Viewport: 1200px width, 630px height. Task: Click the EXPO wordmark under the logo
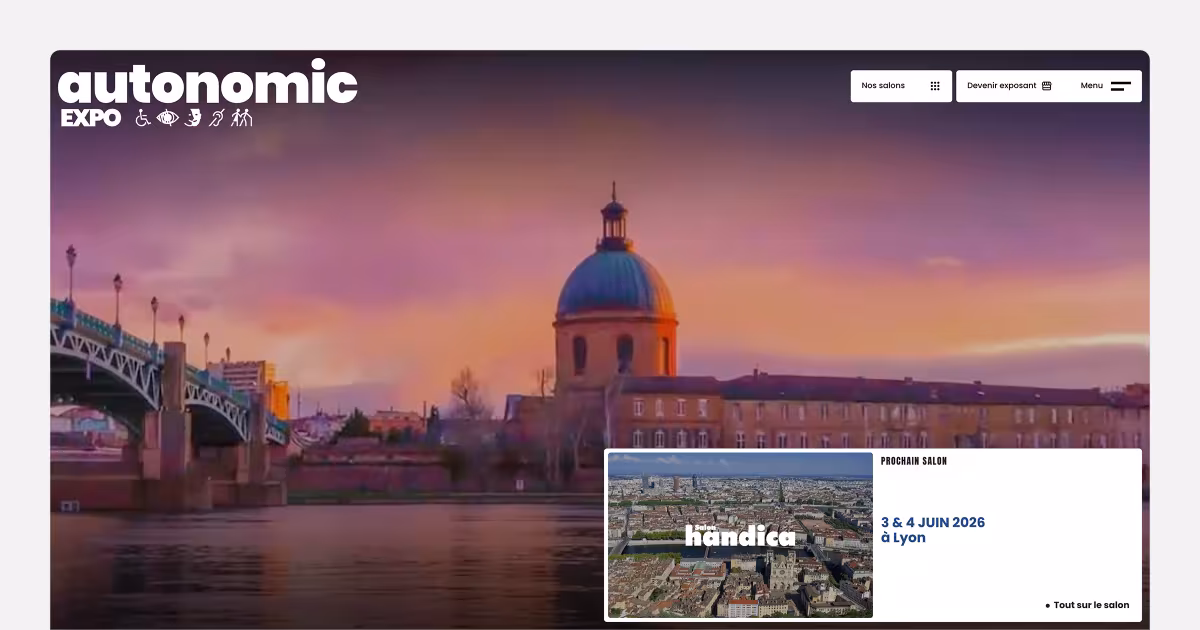91,118
